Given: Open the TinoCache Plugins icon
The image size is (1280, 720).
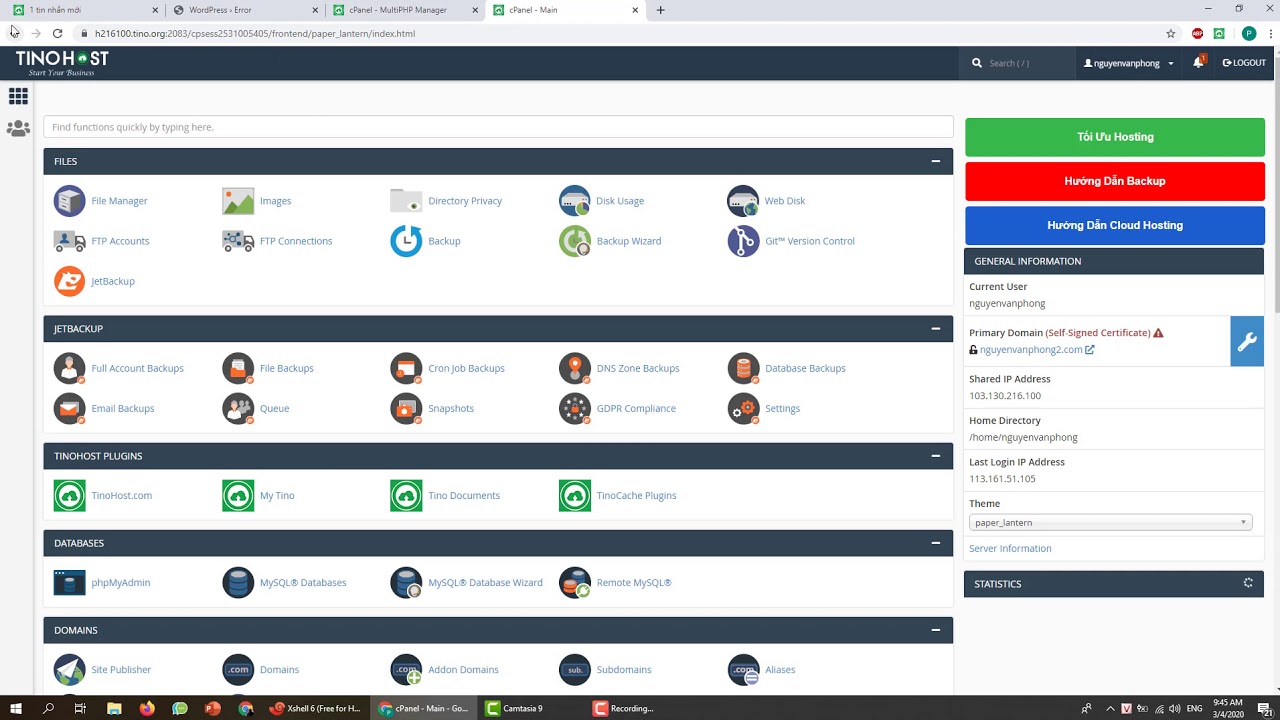Looking at the screenshot, I should click(x=575, y=495).
